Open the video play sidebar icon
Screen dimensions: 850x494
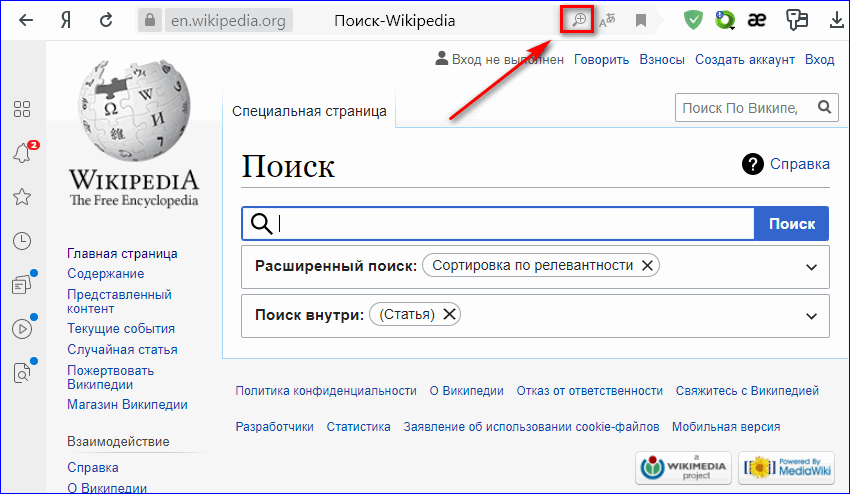coord(22,329)
